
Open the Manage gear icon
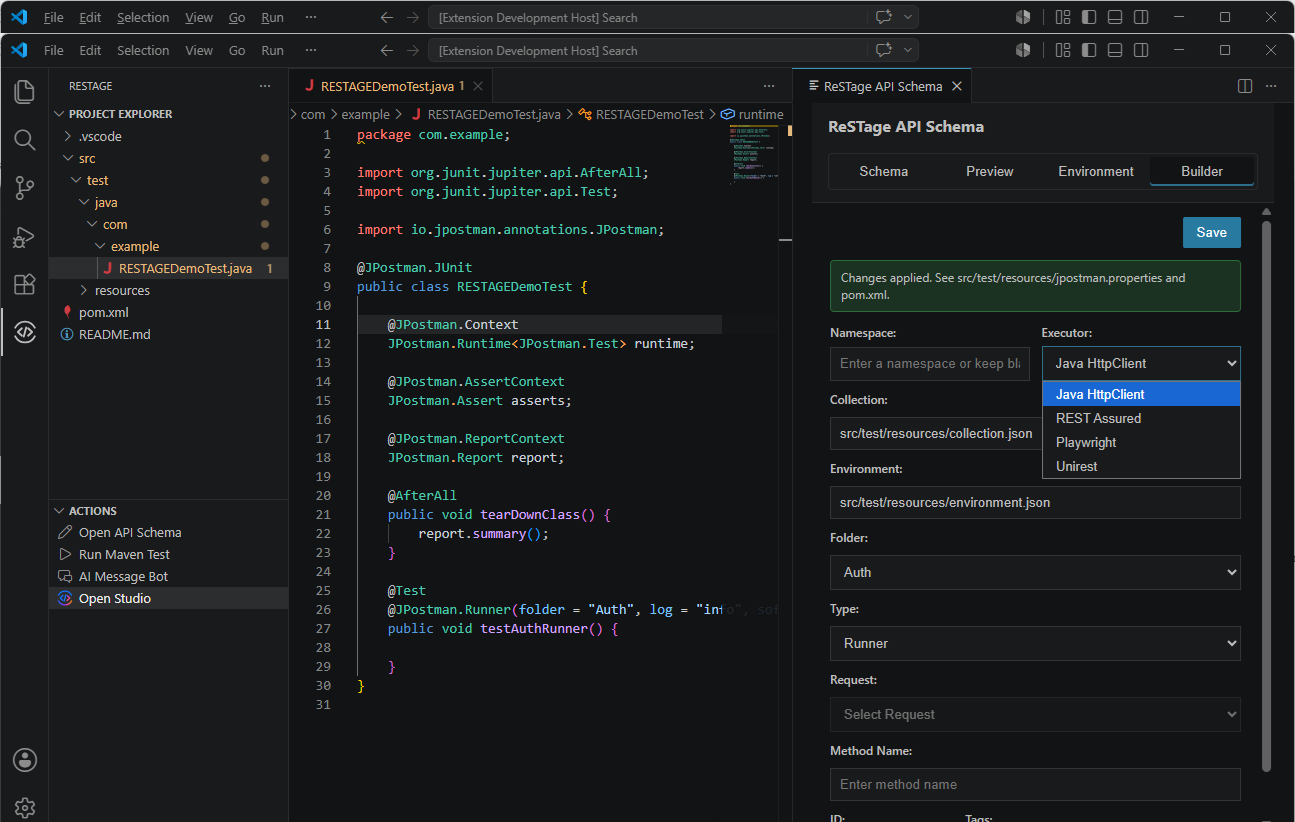click(25, 807)
